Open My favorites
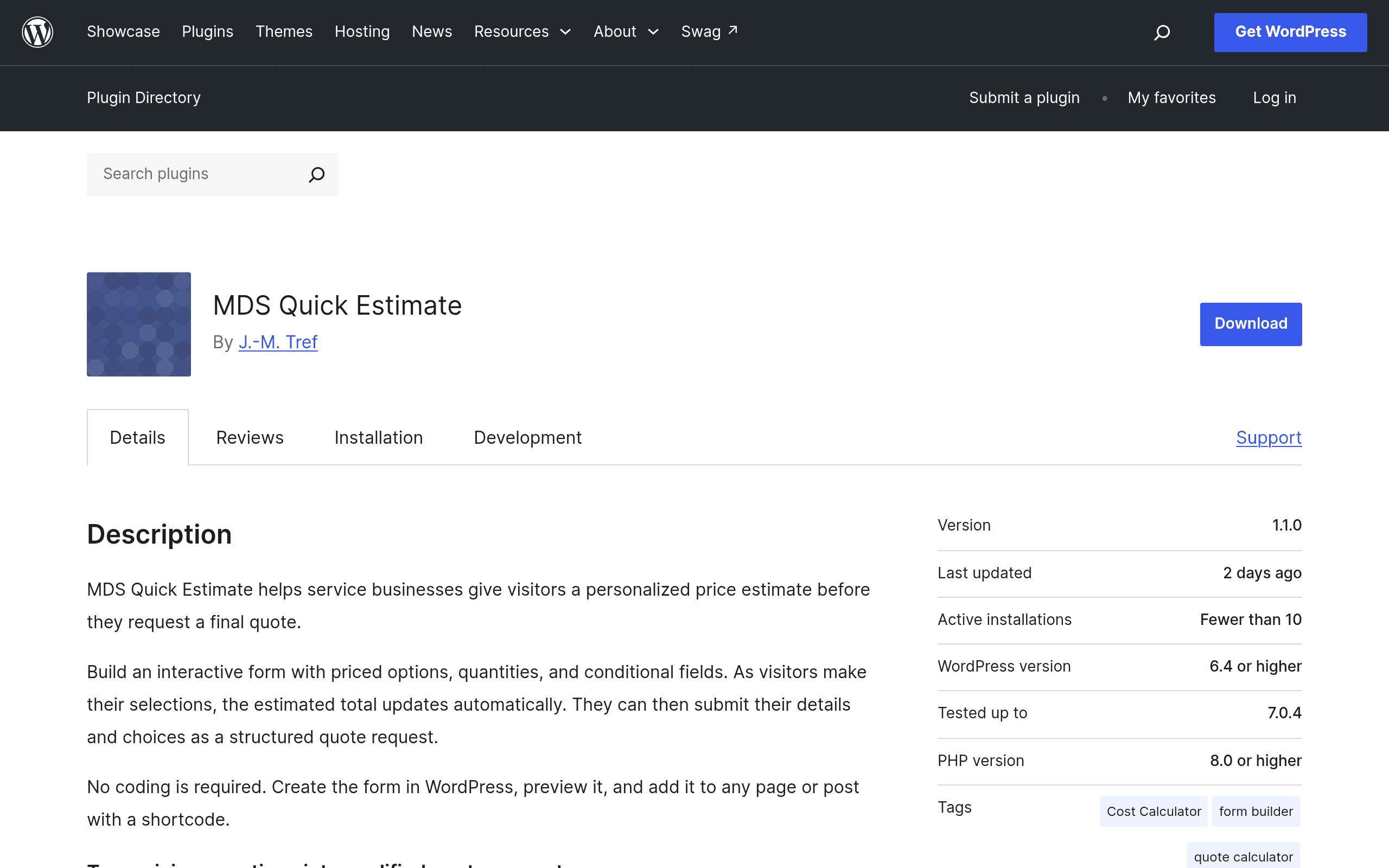The image size is (1389, 868). 1171,98
